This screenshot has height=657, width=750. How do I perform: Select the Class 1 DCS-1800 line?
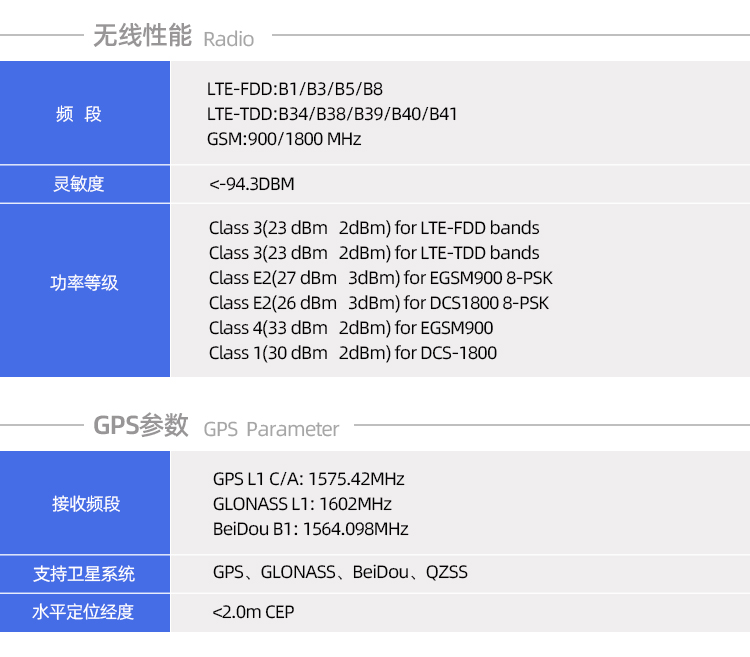(353, 353)
